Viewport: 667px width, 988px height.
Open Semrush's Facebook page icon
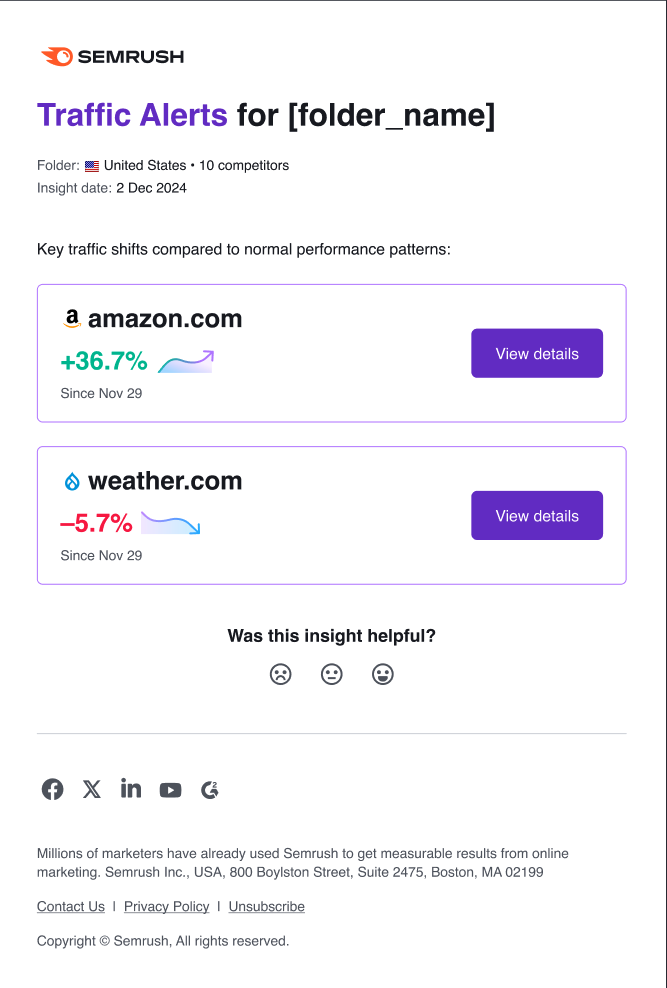tap(51, 789)
